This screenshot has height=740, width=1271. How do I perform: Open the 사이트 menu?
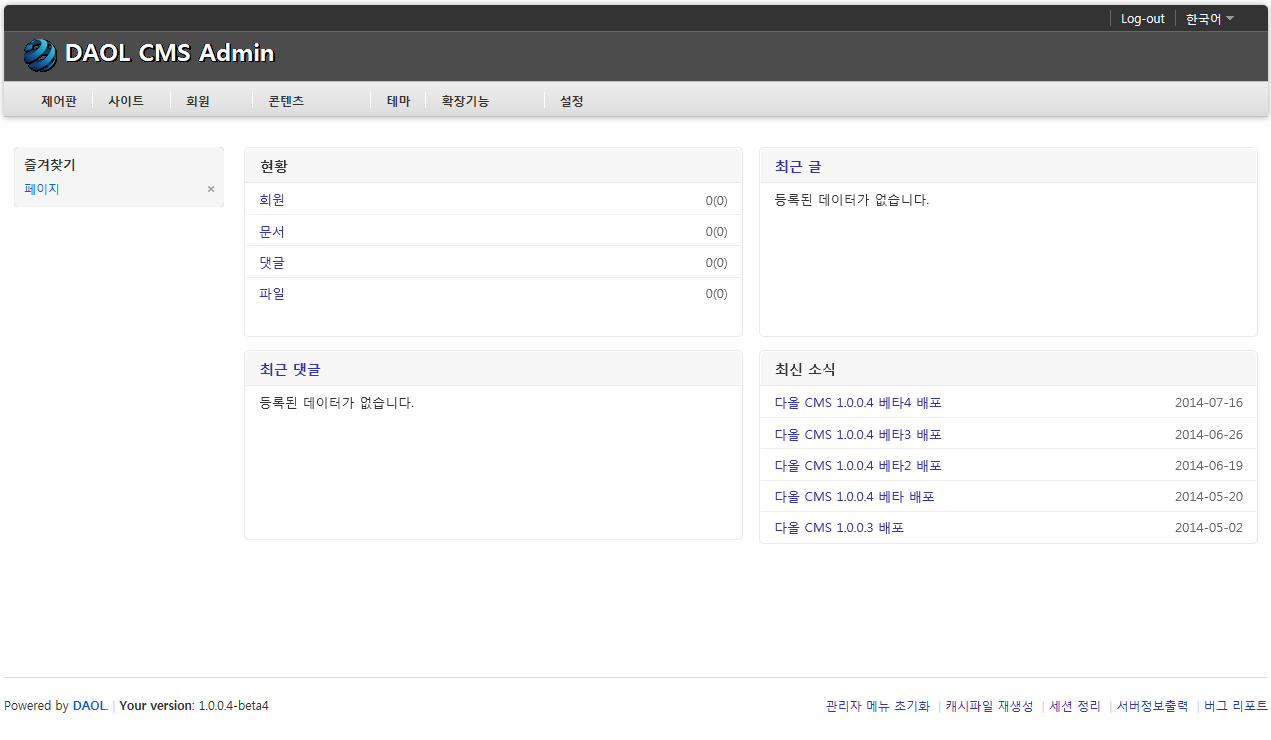click(x=124, y=100)
